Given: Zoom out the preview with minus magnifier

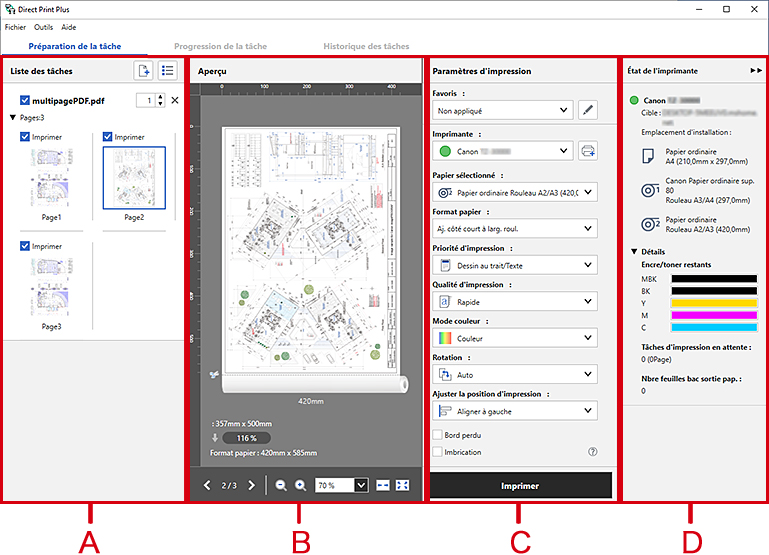Looking at the screenshot, I should pos(281,485).
